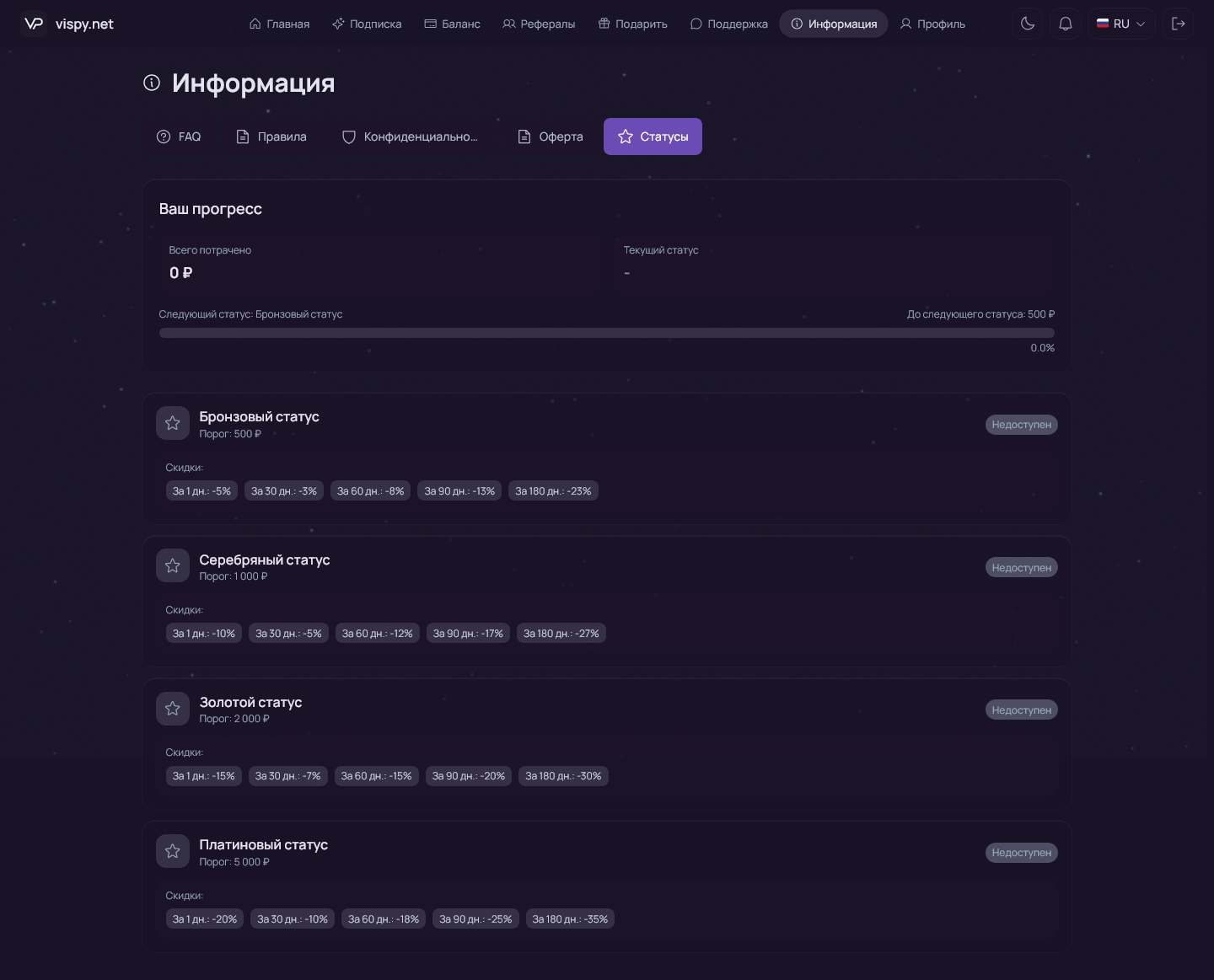Click silver discount chip За 180 дн.: -27%
The image size is (1214, 980).
point(561,634)
